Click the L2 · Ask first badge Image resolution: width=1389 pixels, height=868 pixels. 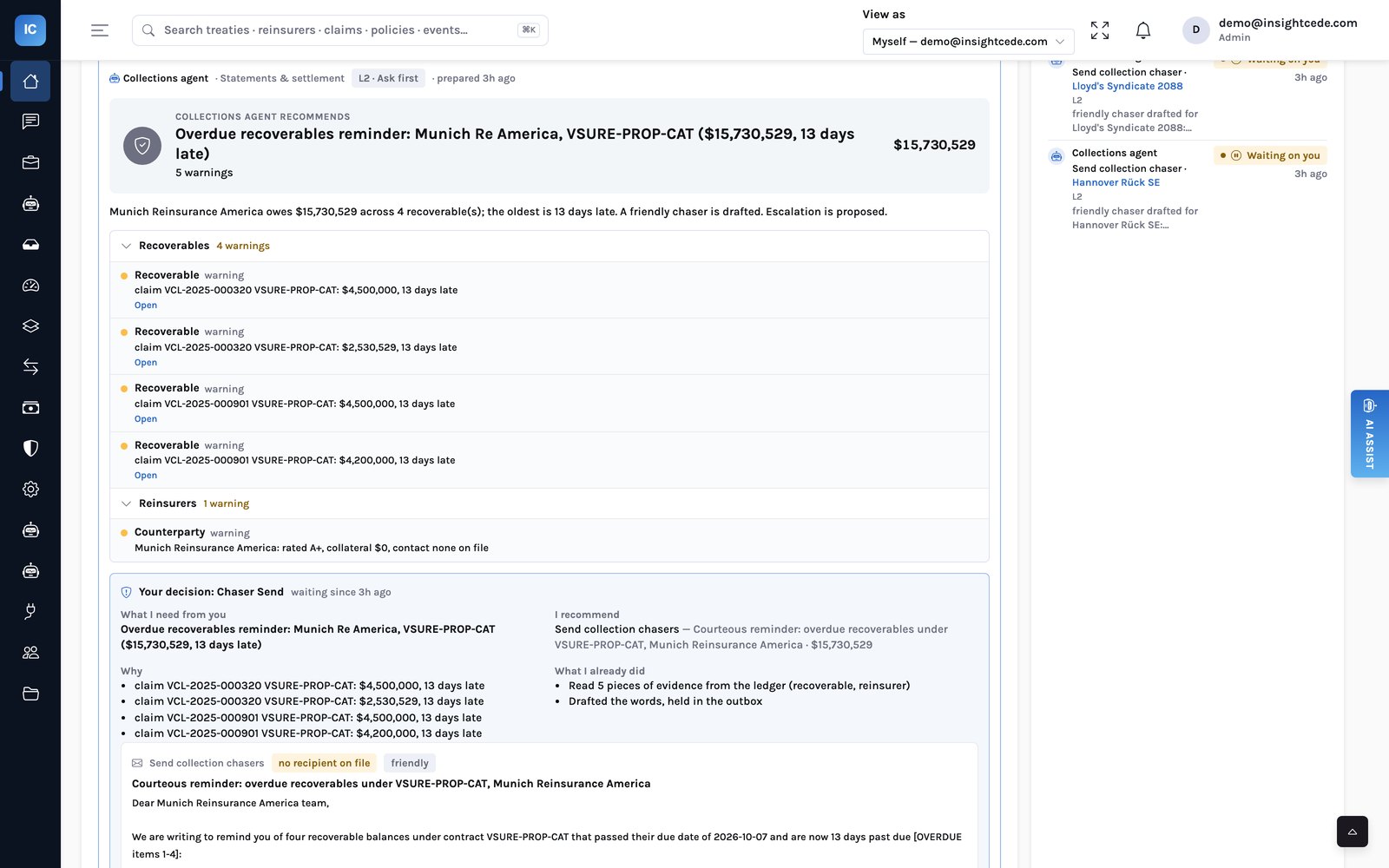click(x=388, y=78)
